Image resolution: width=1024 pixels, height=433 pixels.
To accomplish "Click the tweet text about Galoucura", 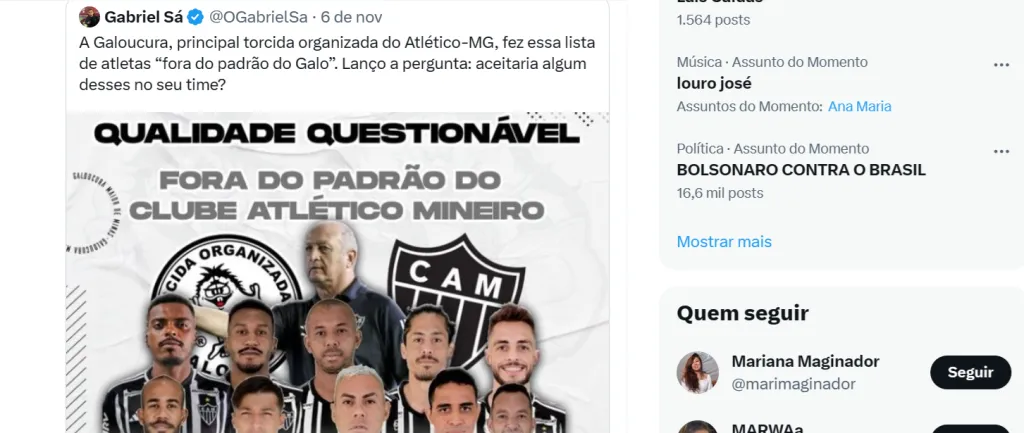I will coord(337,64).
